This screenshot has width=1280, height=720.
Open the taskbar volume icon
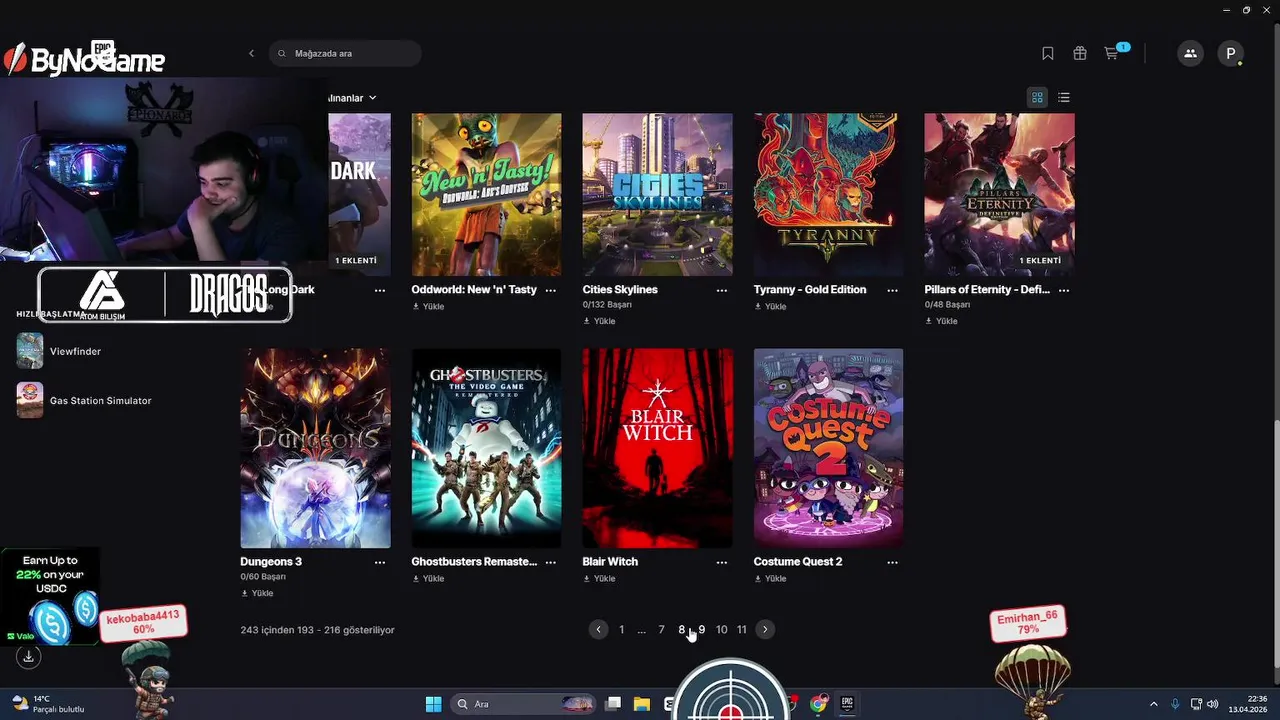pyautogui.click(x=1212, y=704)
